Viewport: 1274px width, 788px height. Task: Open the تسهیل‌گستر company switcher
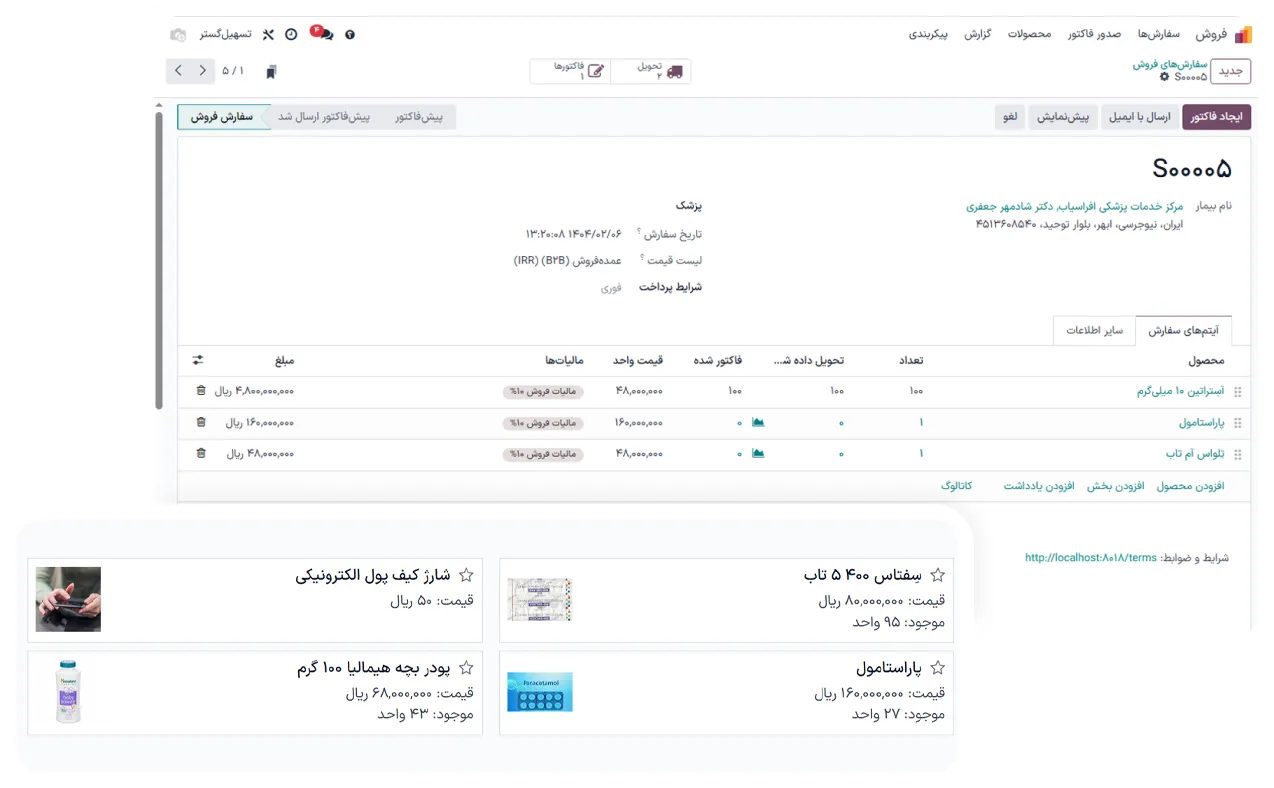[x=225, y=34]
